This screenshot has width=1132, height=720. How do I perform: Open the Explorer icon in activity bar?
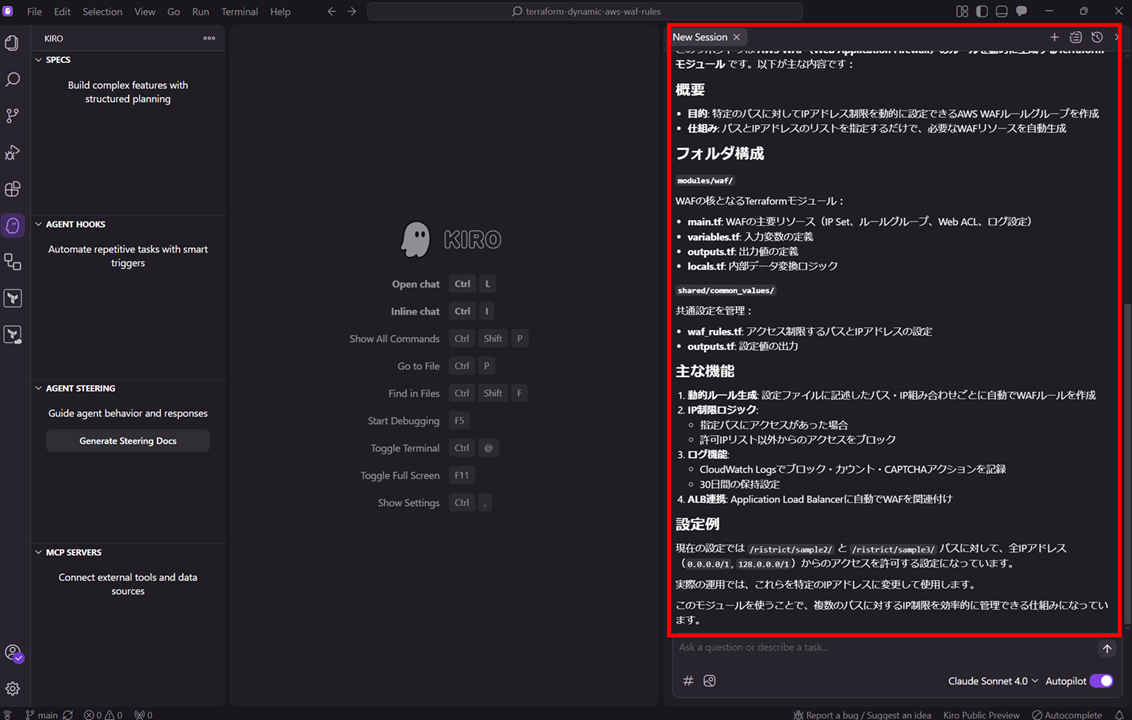point(12,43)
